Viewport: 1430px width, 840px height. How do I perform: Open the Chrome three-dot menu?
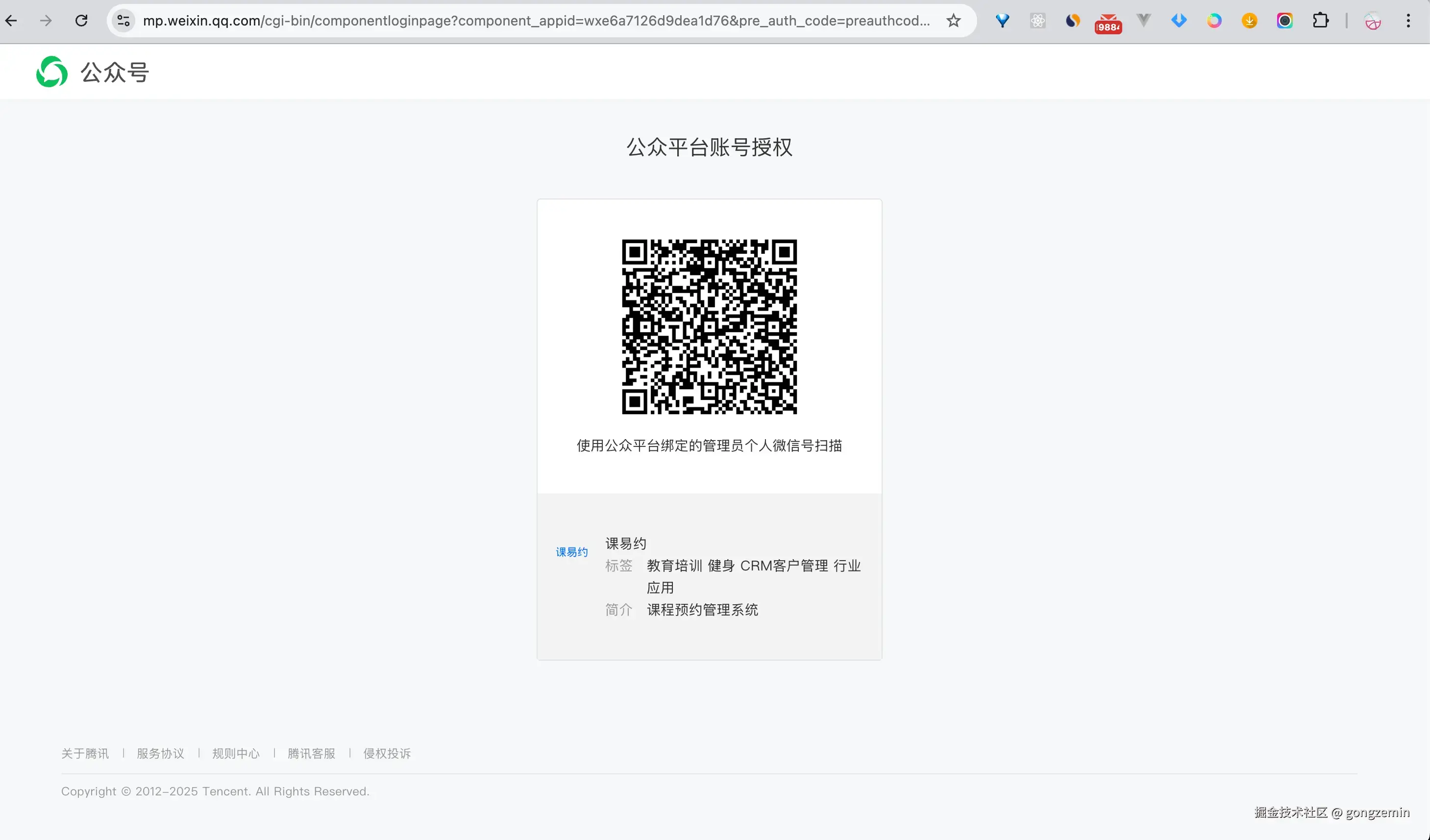tap(1408, 21)
